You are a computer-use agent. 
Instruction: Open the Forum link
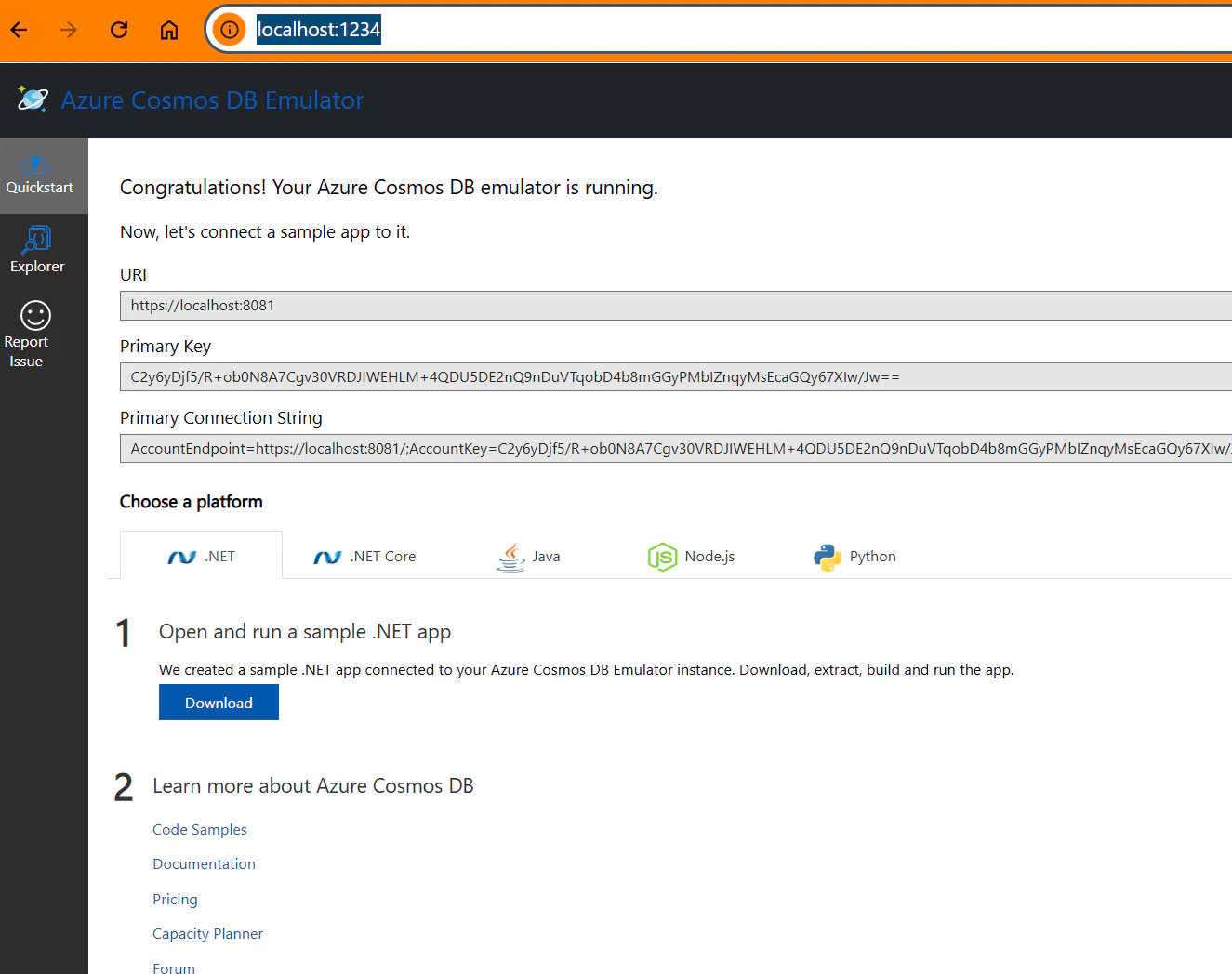pyautogui.click(x=174, y=968)
